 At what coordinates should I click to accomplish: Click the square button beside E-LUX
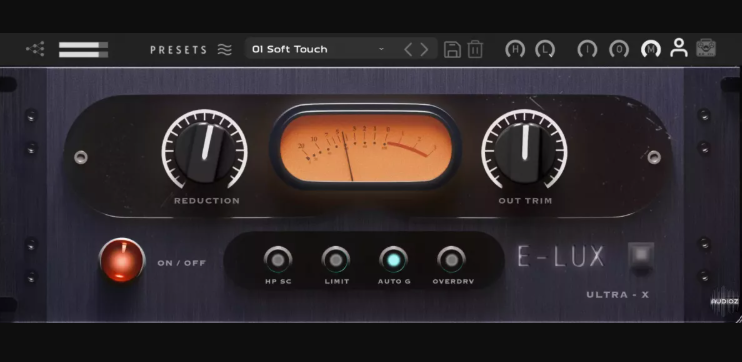[x=641, y=256]
